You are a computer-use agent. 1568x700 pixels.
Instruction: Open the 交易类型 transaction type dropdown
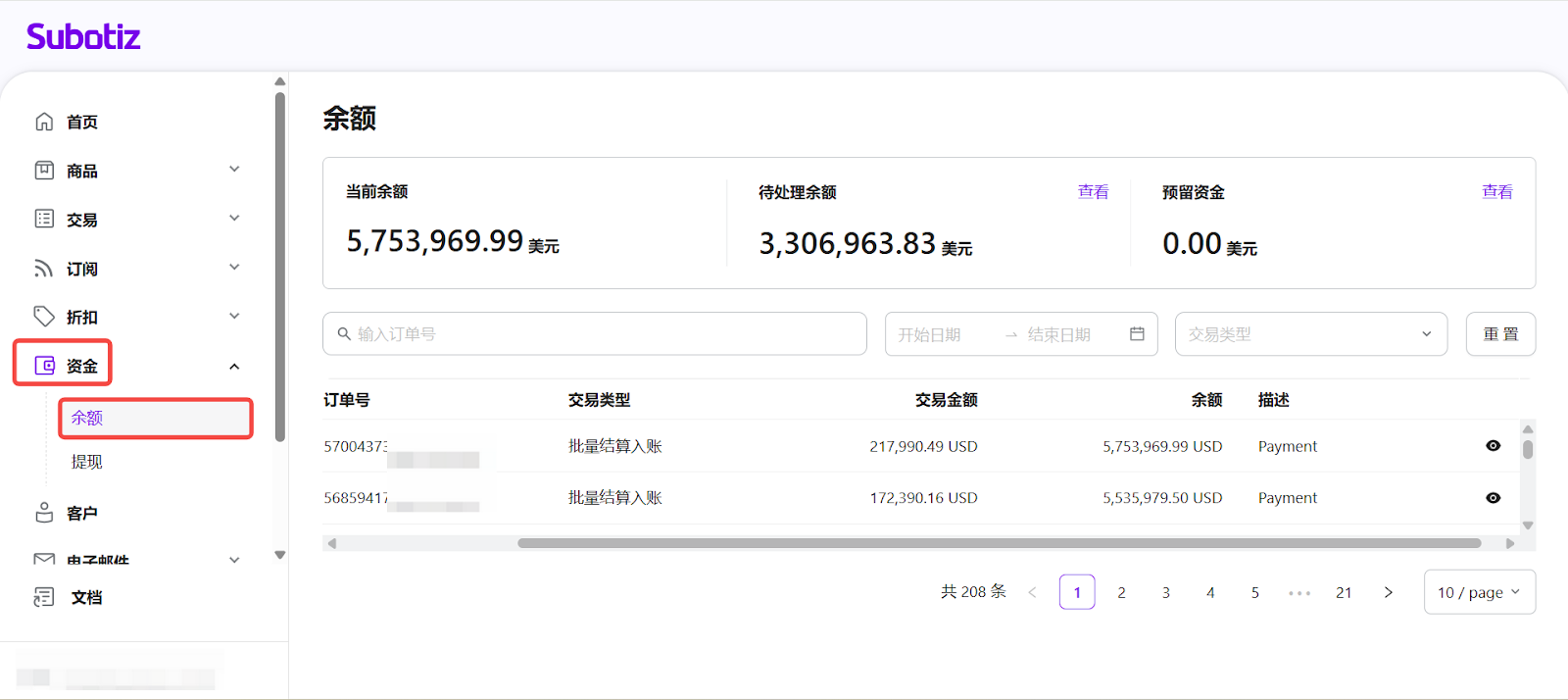1310,334
